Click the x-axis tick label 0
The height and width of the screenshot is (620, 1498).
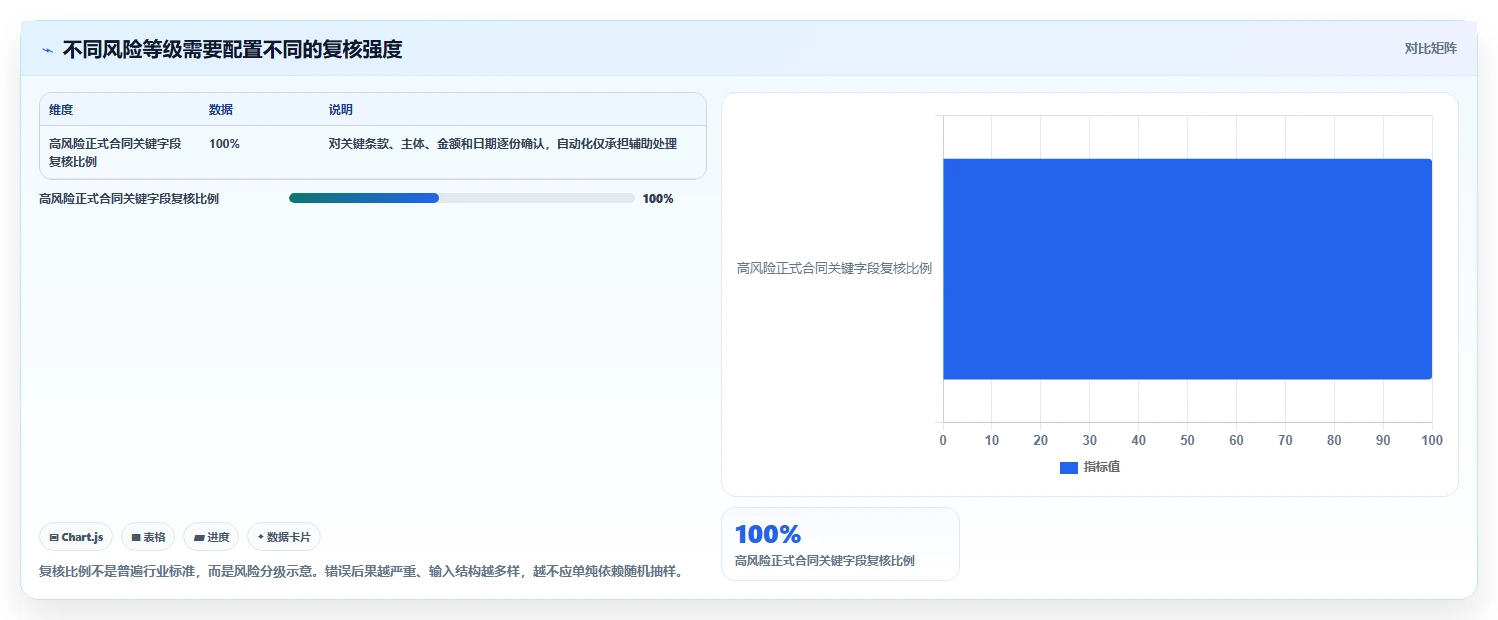[x=943, y=441]
